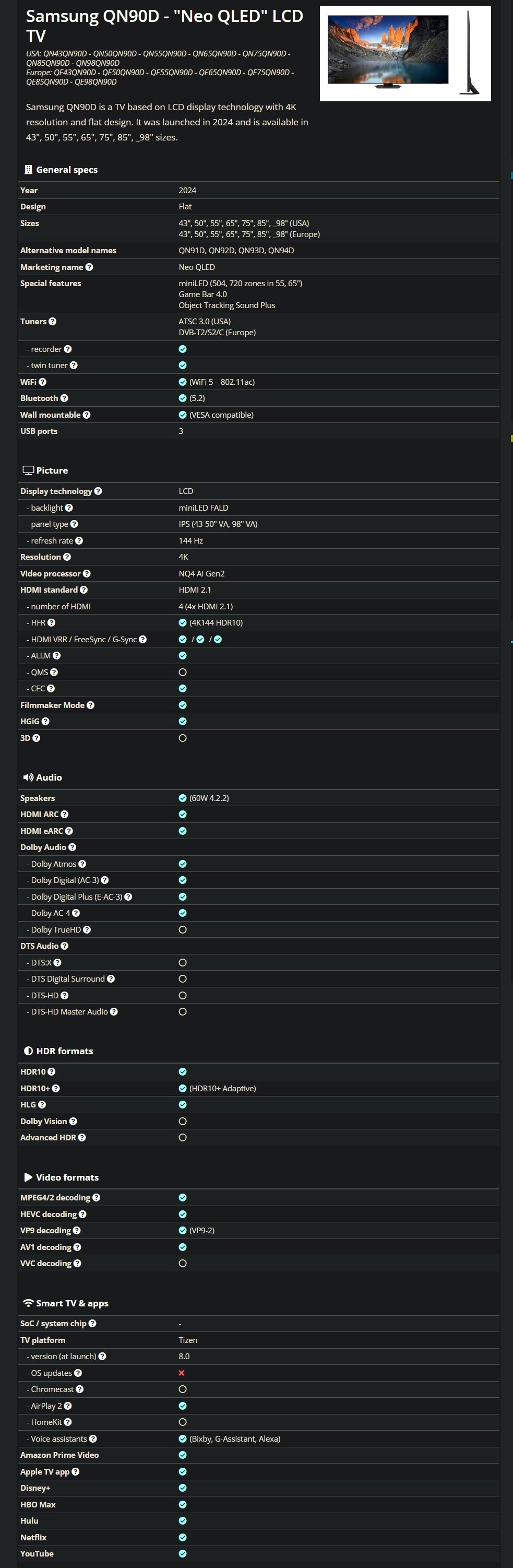Click the Samsung QN90D page title heading
This screenshot has height=1568, width=513.
(164, 26)
